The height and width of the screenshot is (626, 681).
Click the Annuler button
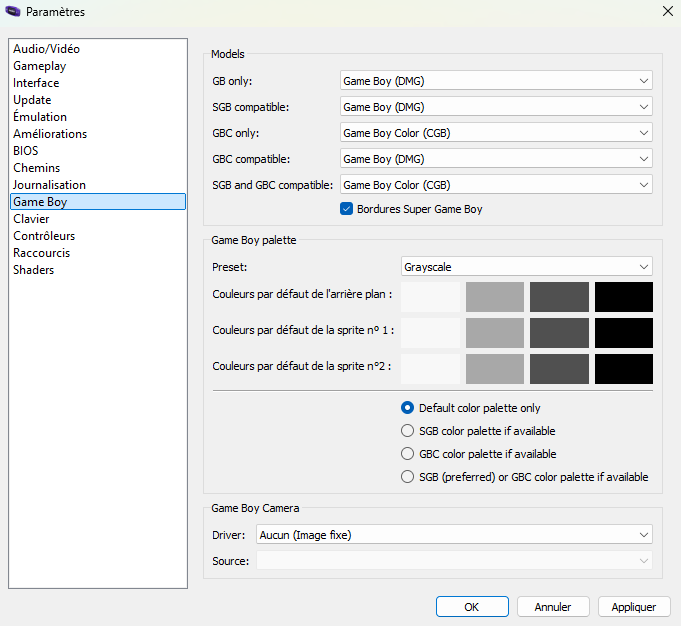pos(553,607)
